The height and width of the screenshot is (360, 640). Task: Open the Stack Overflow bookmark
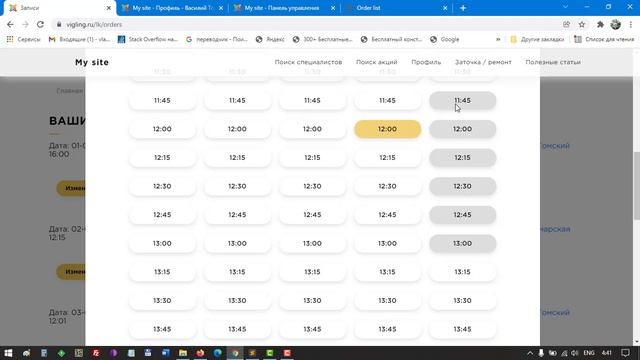coord(148,40)
